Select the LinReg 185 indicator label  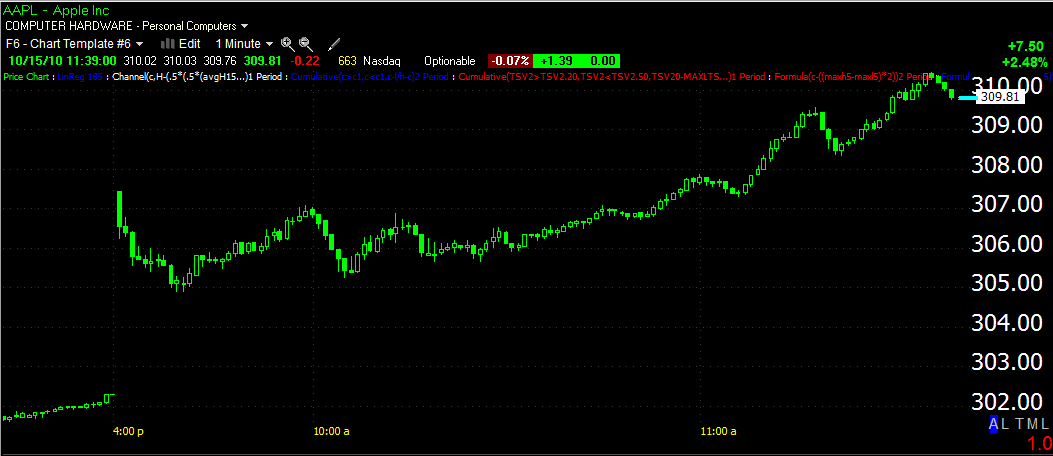click(81, 77)
